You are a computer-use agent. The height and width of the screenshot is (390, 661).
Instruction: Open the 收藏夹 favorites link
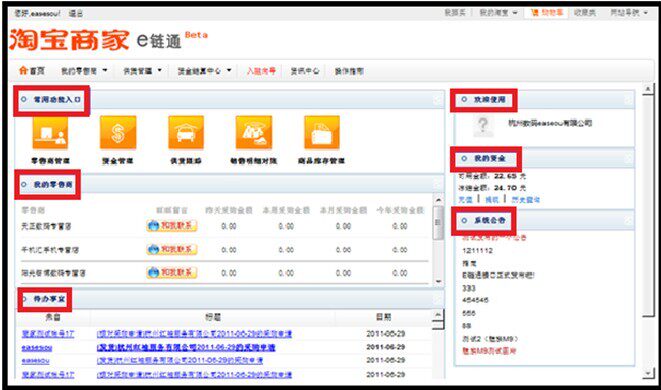(585, 13)
